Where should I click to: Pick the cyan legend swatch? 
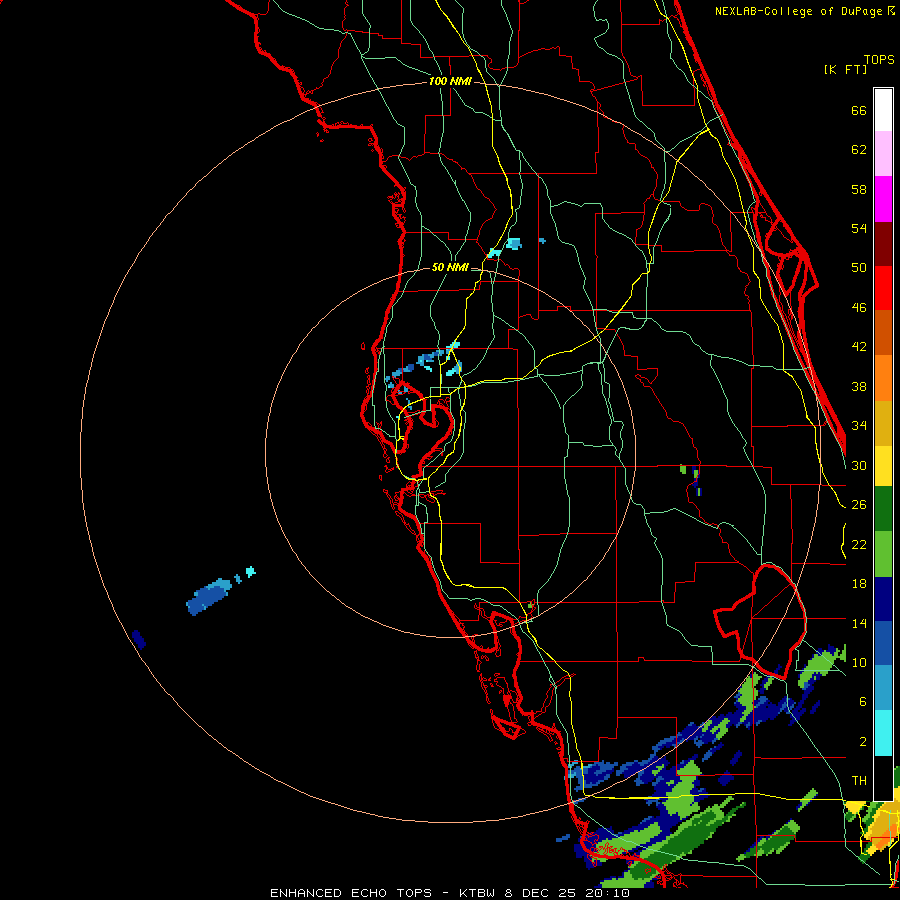pos(883,733)
